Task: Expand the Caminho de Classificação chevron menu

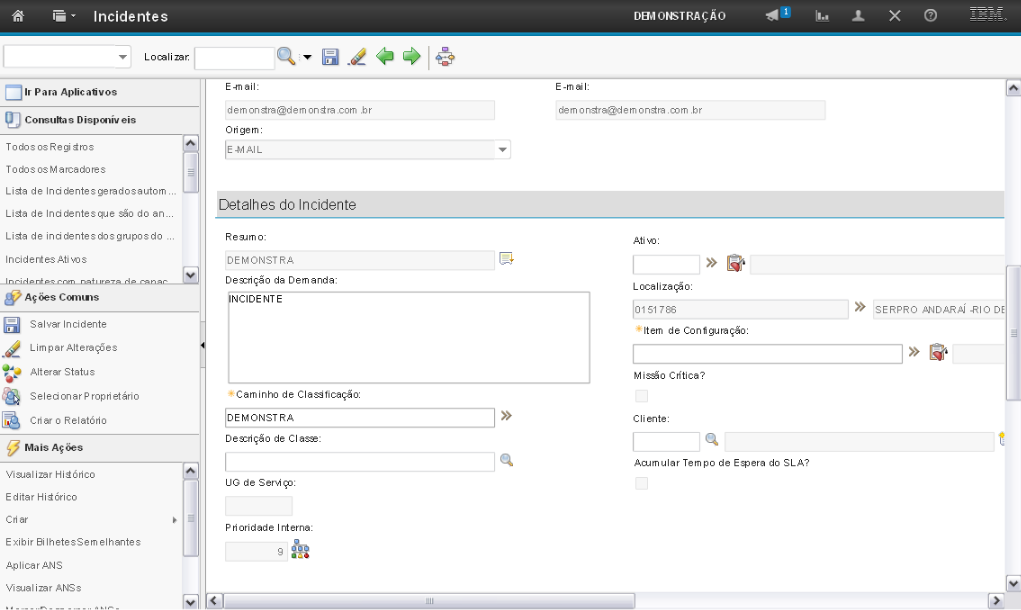Action: tap(506, 416)
